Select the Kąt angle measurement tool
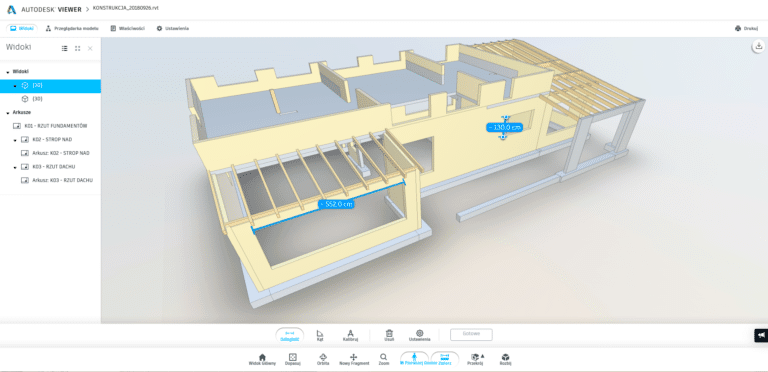 point(320,335)
